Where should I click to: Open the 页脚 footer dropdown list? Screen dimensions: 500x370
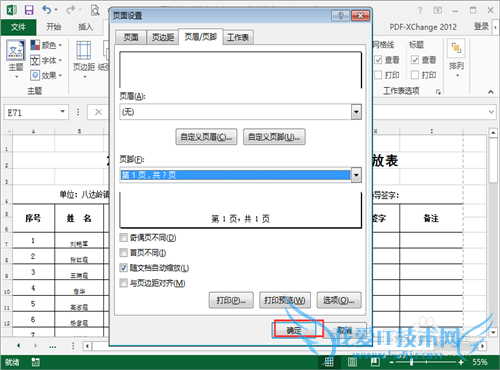pyautogui.click(x=356, y=175)
